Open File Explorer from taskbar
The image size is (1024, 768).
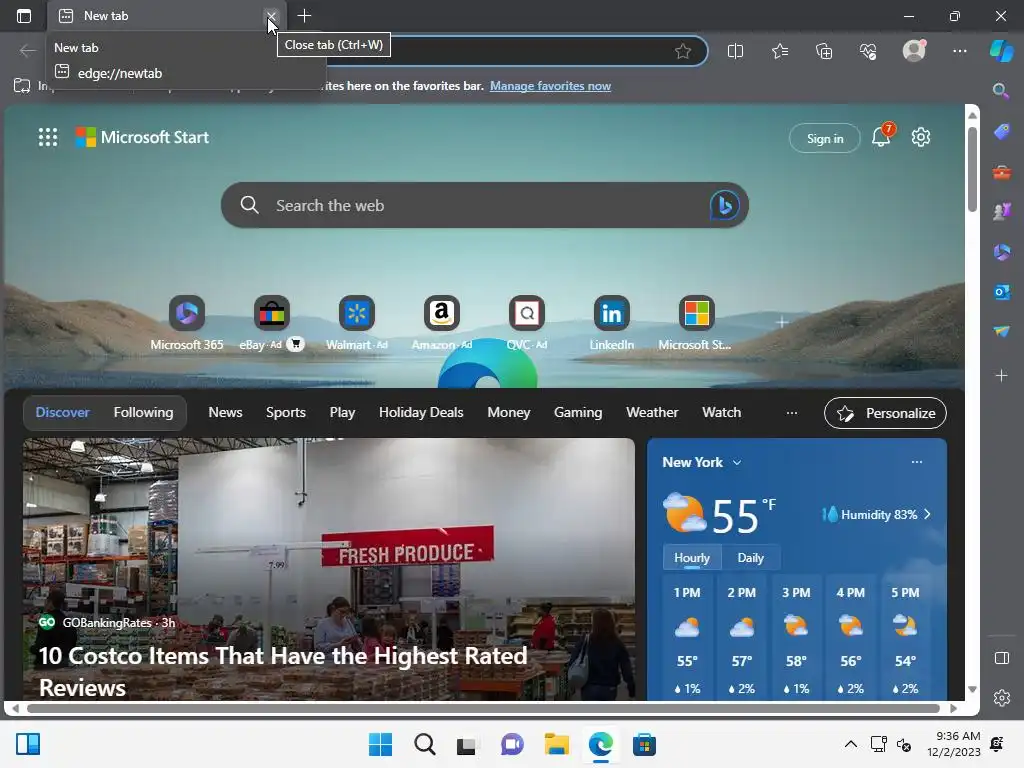pos(556,744)
